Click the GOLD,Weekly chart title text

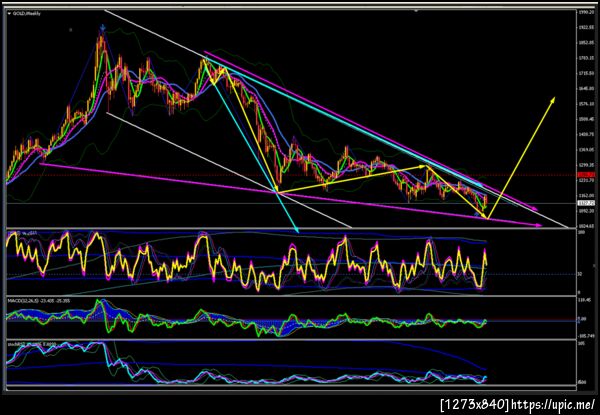coord(27,13)
